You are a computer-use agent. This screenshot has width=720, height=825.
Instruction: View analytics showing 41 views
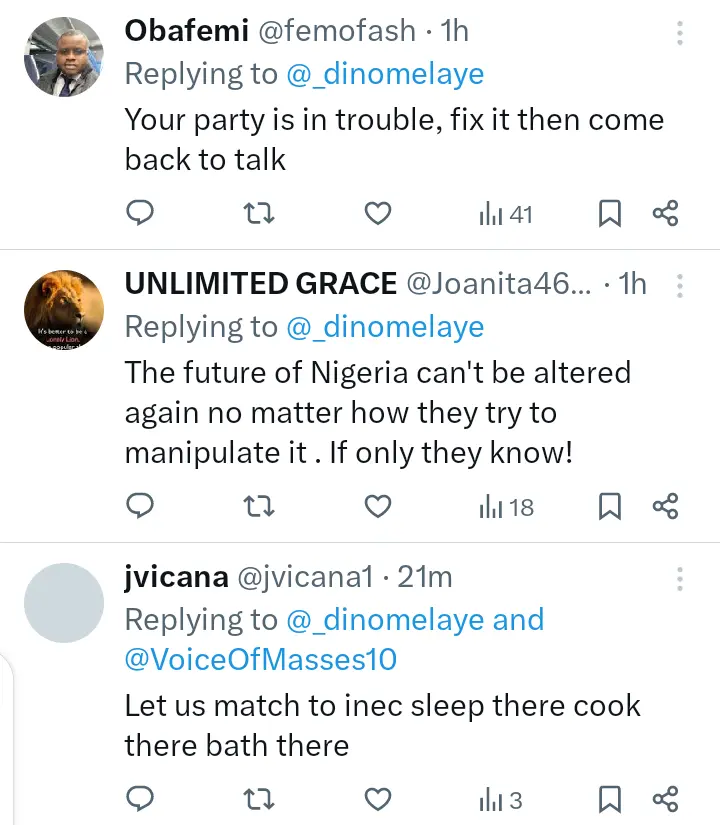506,213
